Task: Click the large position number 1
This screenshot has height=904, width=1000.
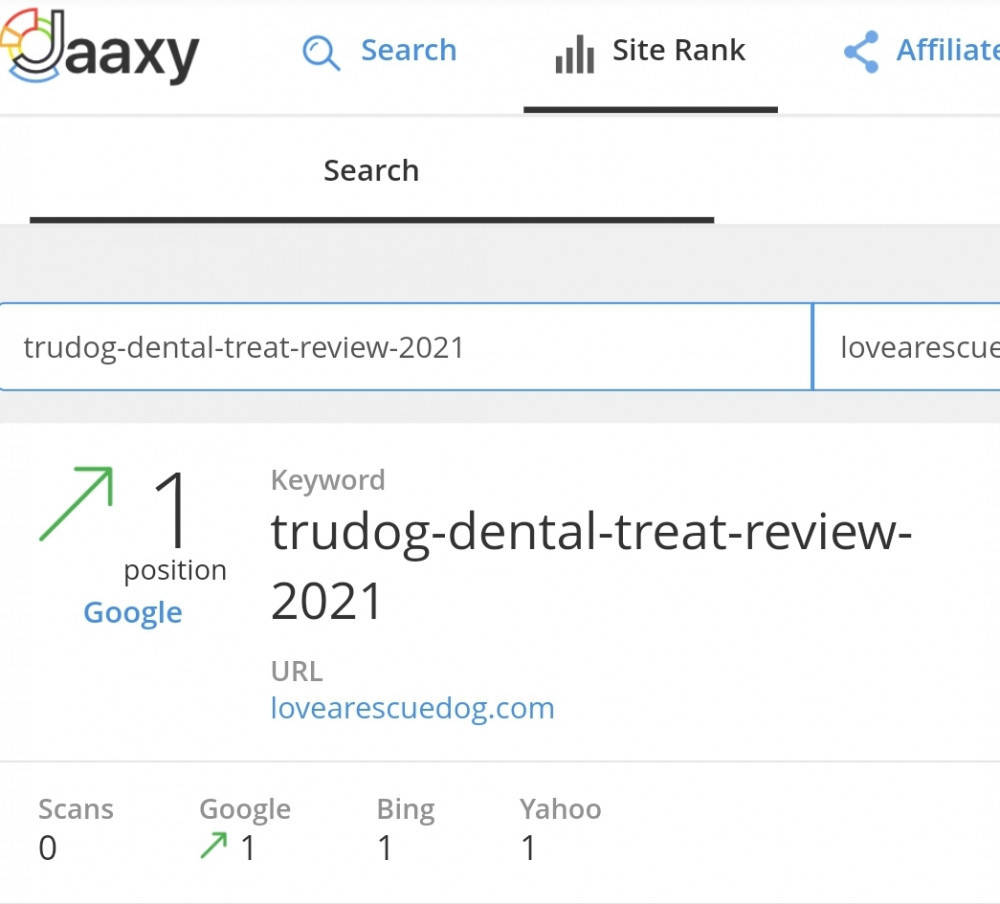Action: [x=172, y=509]
